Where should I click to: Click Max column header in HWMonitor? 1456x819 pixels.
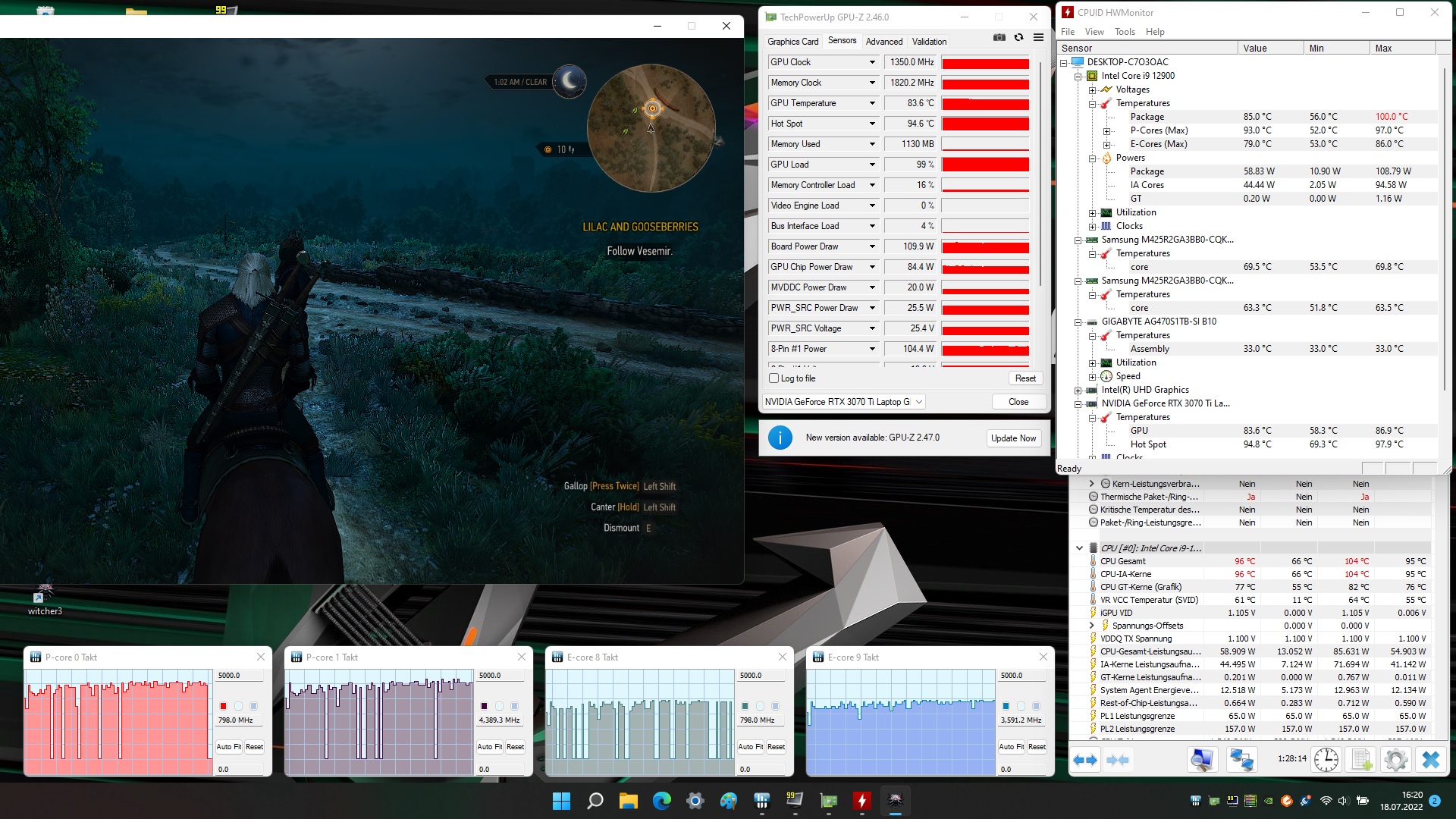pos(1403,48)
